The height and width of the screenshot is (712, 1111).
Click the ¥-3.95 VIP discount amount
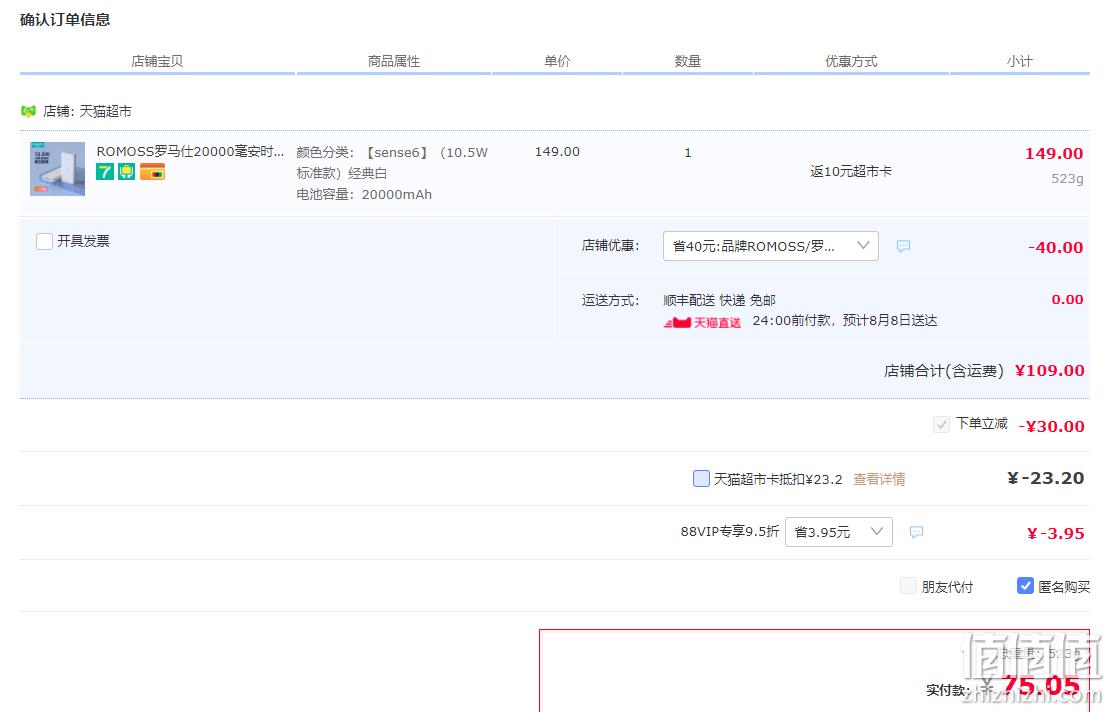1056,533
